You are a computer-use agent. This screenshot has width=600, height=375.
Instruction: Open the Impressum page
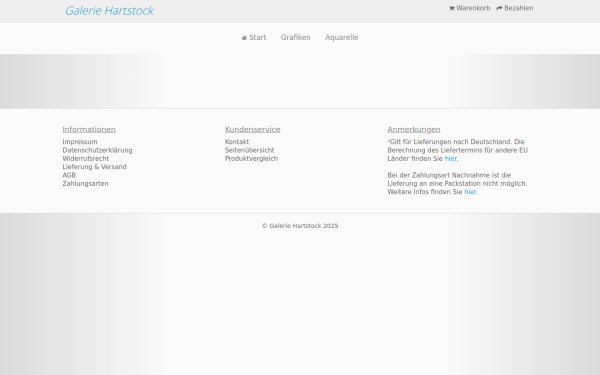[80, 142]
